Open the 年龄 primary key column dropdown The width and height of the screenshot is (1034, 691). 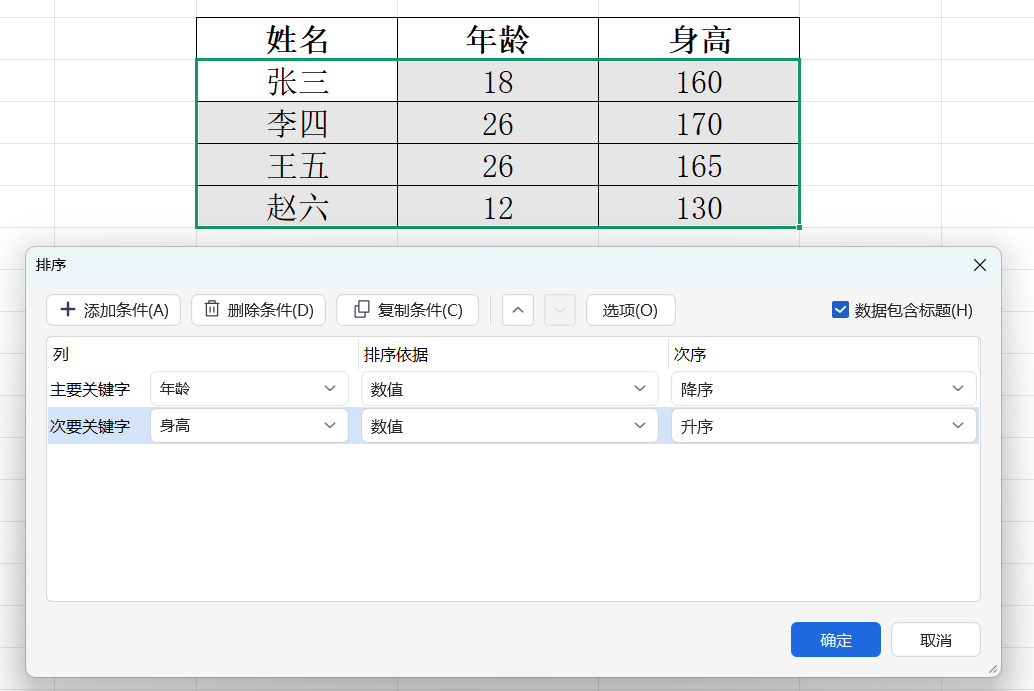249,389
